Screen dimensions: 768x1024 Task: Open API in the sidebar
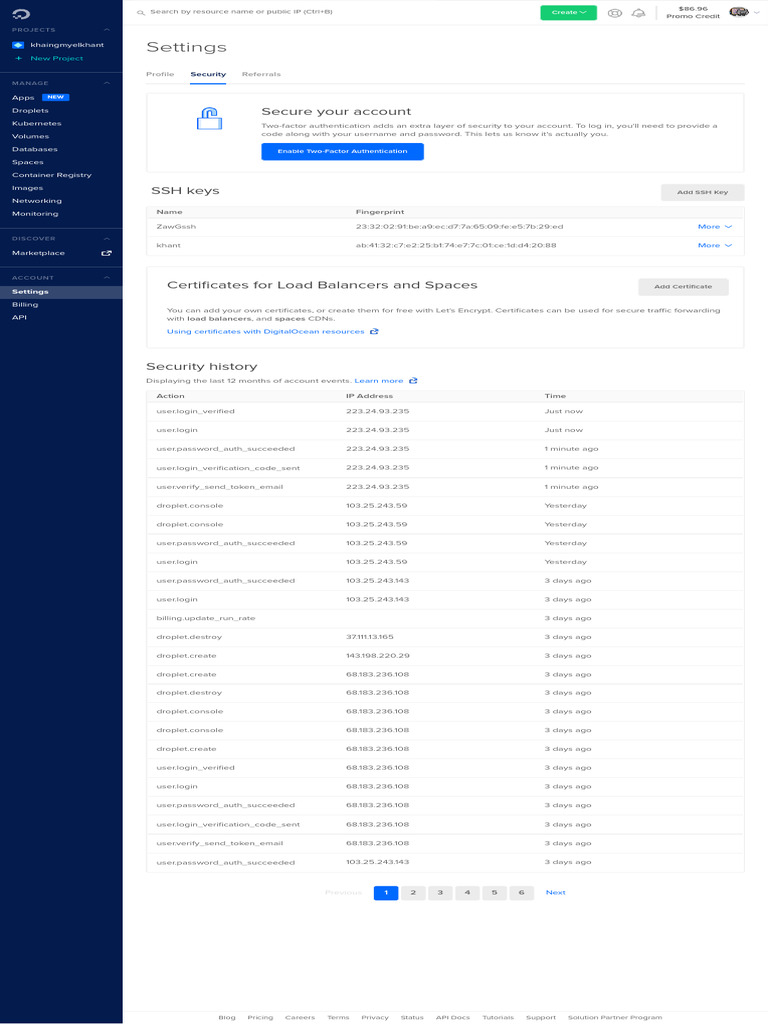19,317
